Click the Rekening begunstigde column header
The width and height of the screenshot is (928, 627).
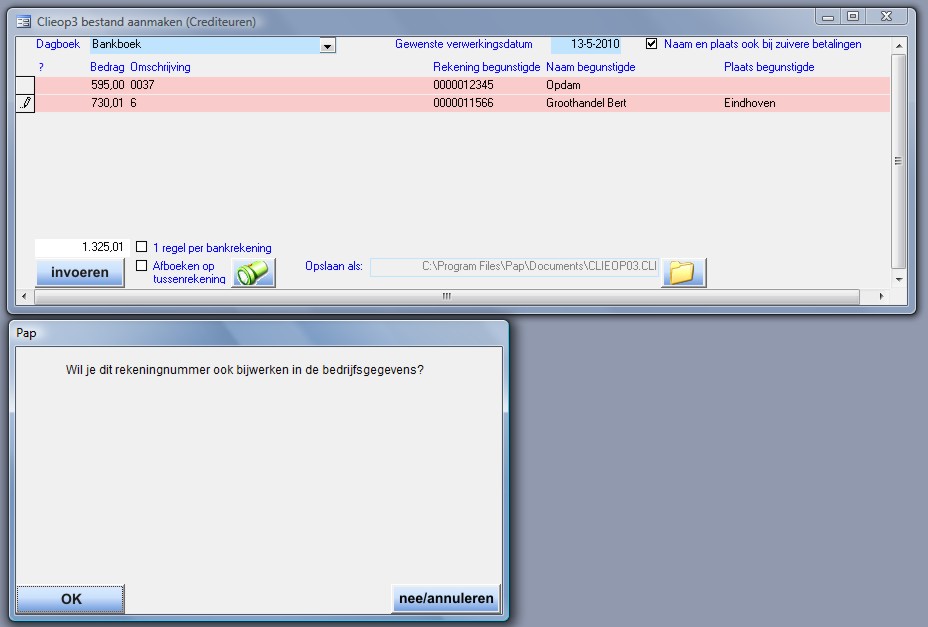tap(486, 67)
